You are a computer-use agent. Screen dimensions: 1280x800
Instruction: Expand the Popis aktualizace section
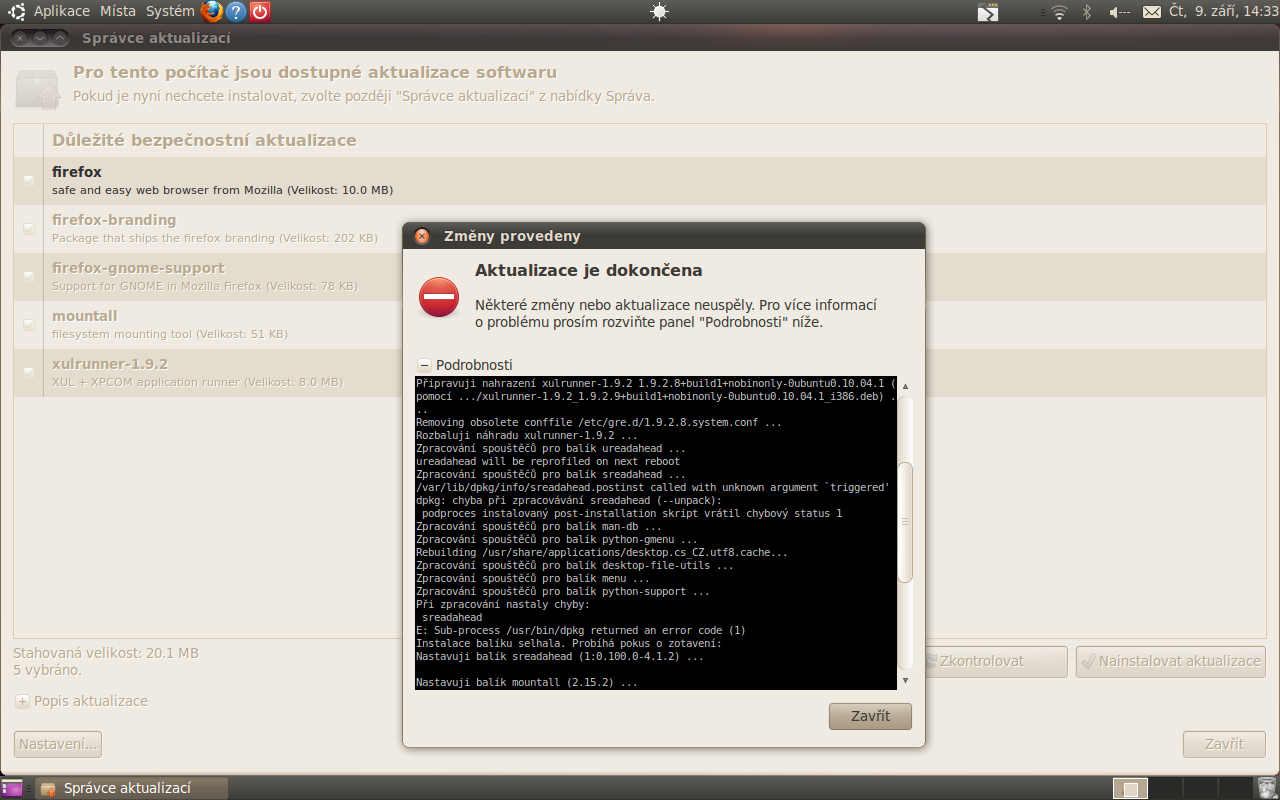click(22, 701)
